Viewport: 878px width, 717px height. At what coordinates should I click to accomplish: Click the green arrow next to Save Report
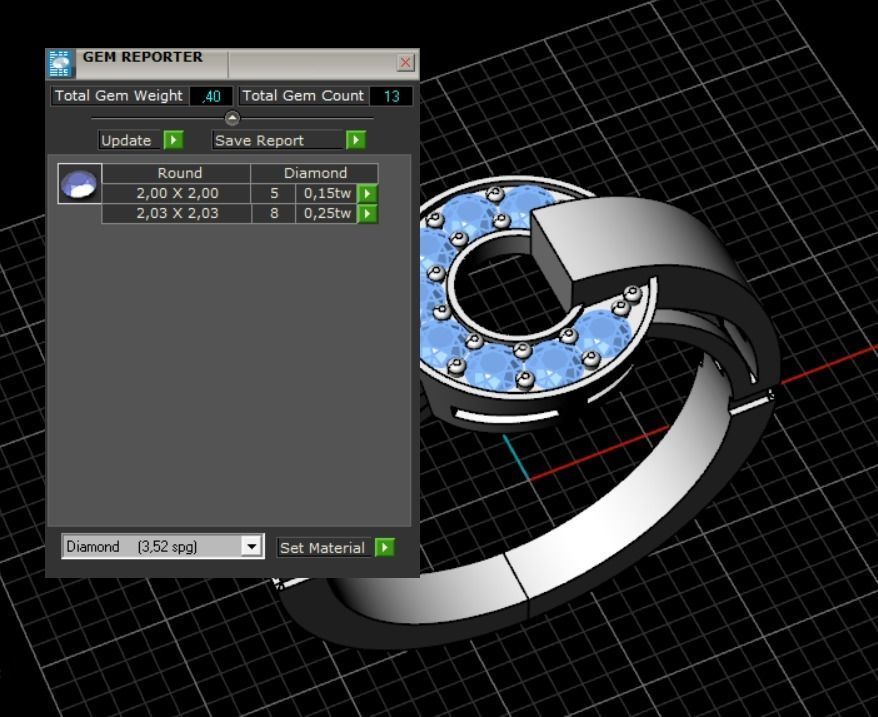click(356, 140)
